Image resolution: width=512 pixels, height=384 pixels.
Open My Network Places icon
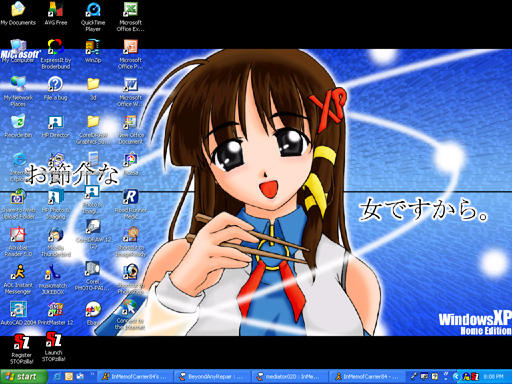18,84
